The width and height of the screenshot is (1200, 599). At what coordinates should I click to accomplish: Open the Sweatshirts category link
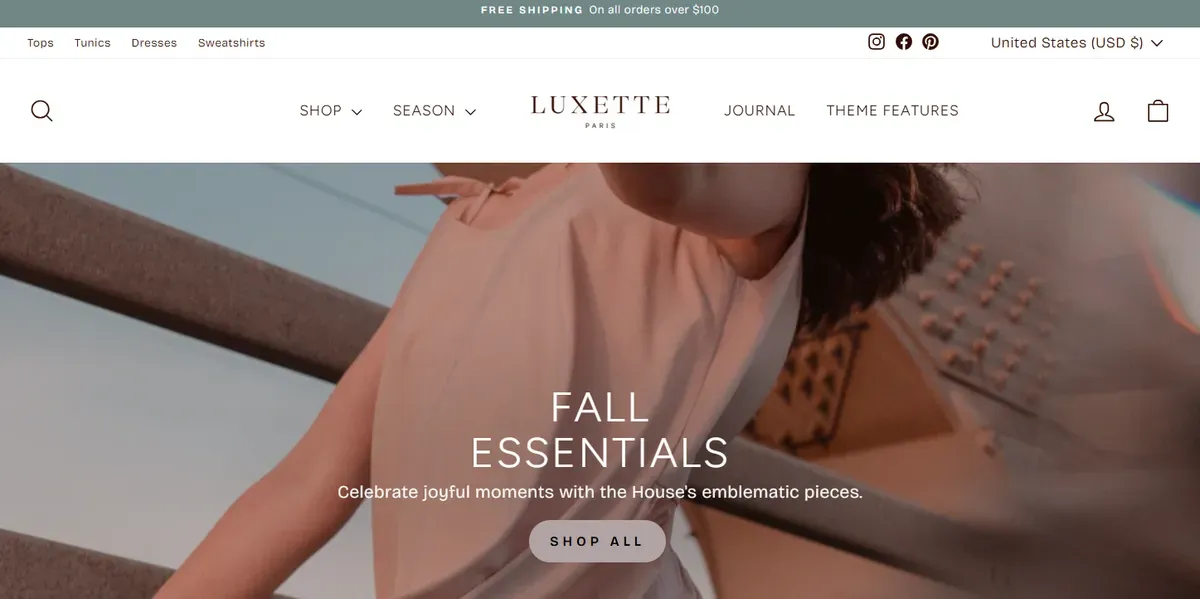[x=231, y=43]
